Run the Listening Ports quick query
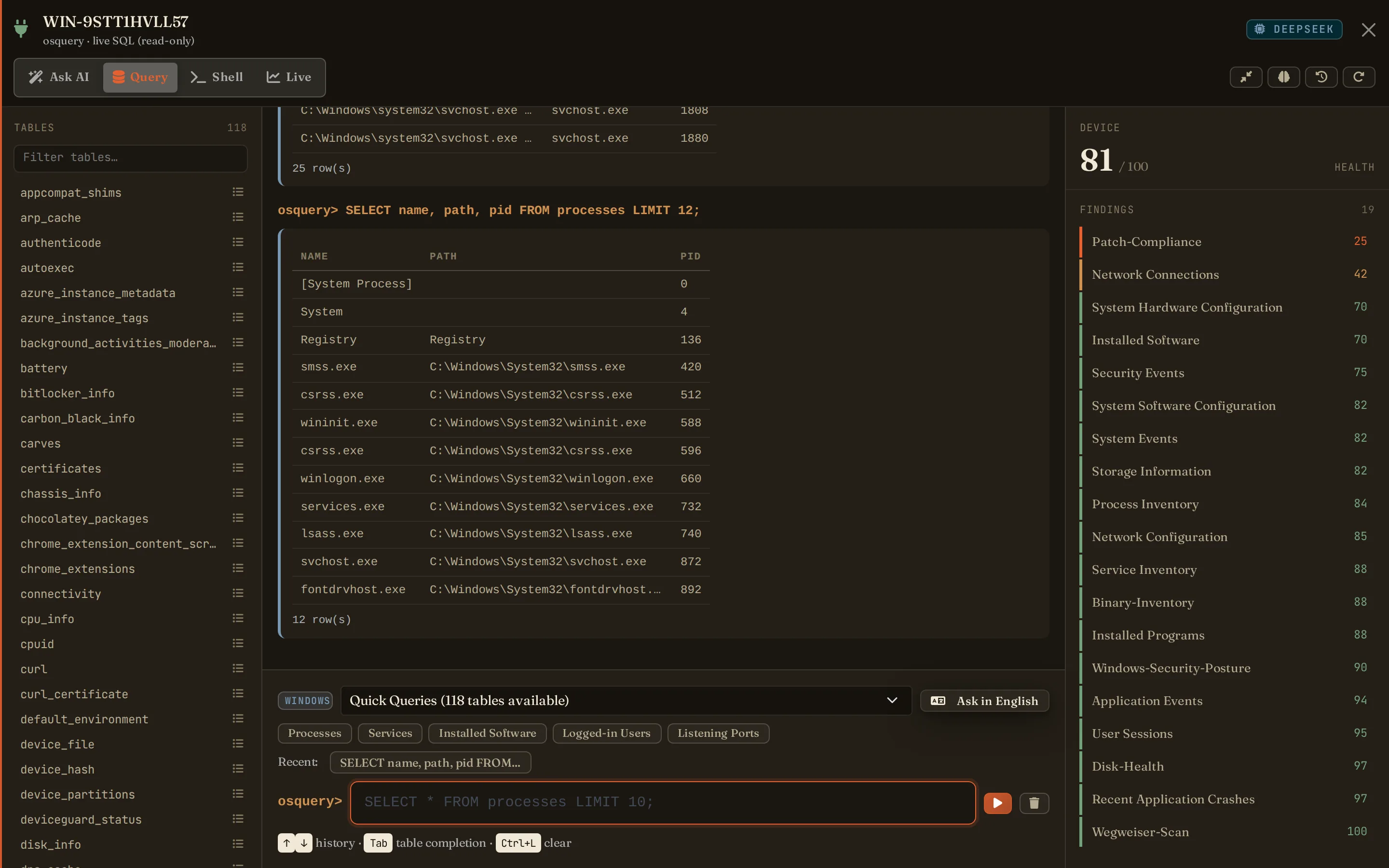 coord(718,733)
